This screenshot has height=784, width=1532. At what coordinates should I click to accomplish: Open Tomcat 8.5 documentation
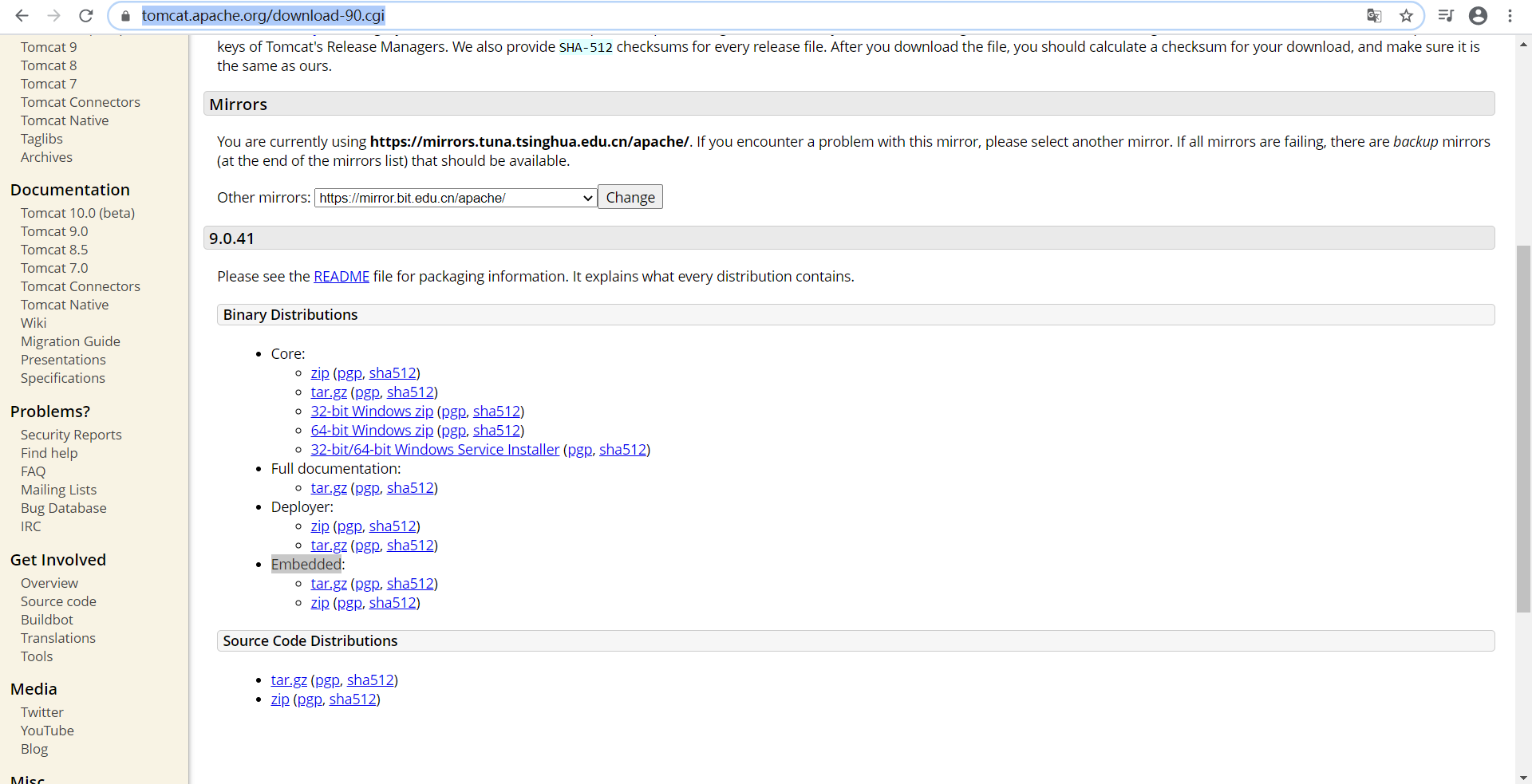point(54,250)
